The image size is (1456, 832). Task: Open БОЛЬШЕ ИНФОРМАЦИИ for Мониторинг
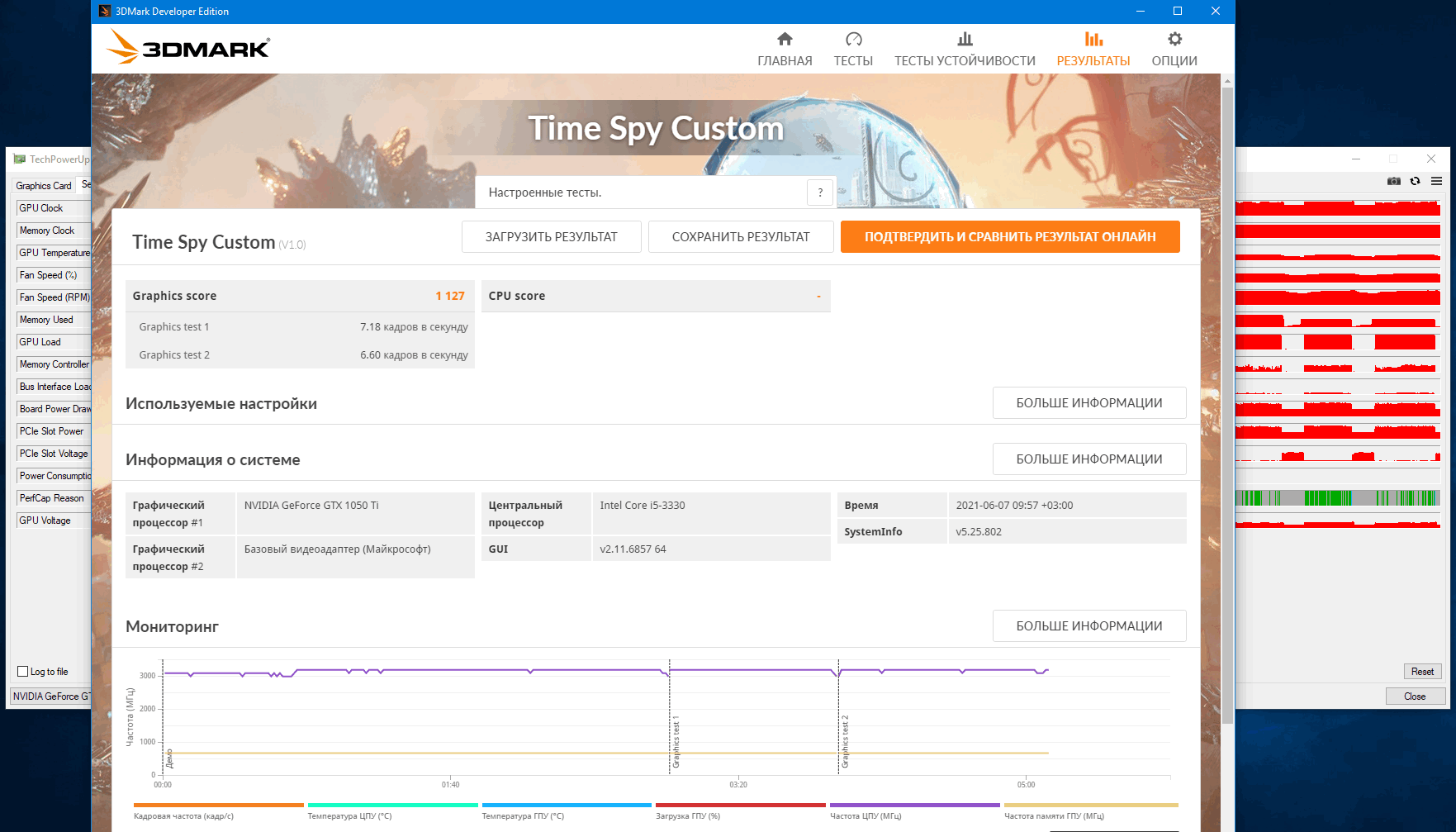click(x=1089, y=625)
